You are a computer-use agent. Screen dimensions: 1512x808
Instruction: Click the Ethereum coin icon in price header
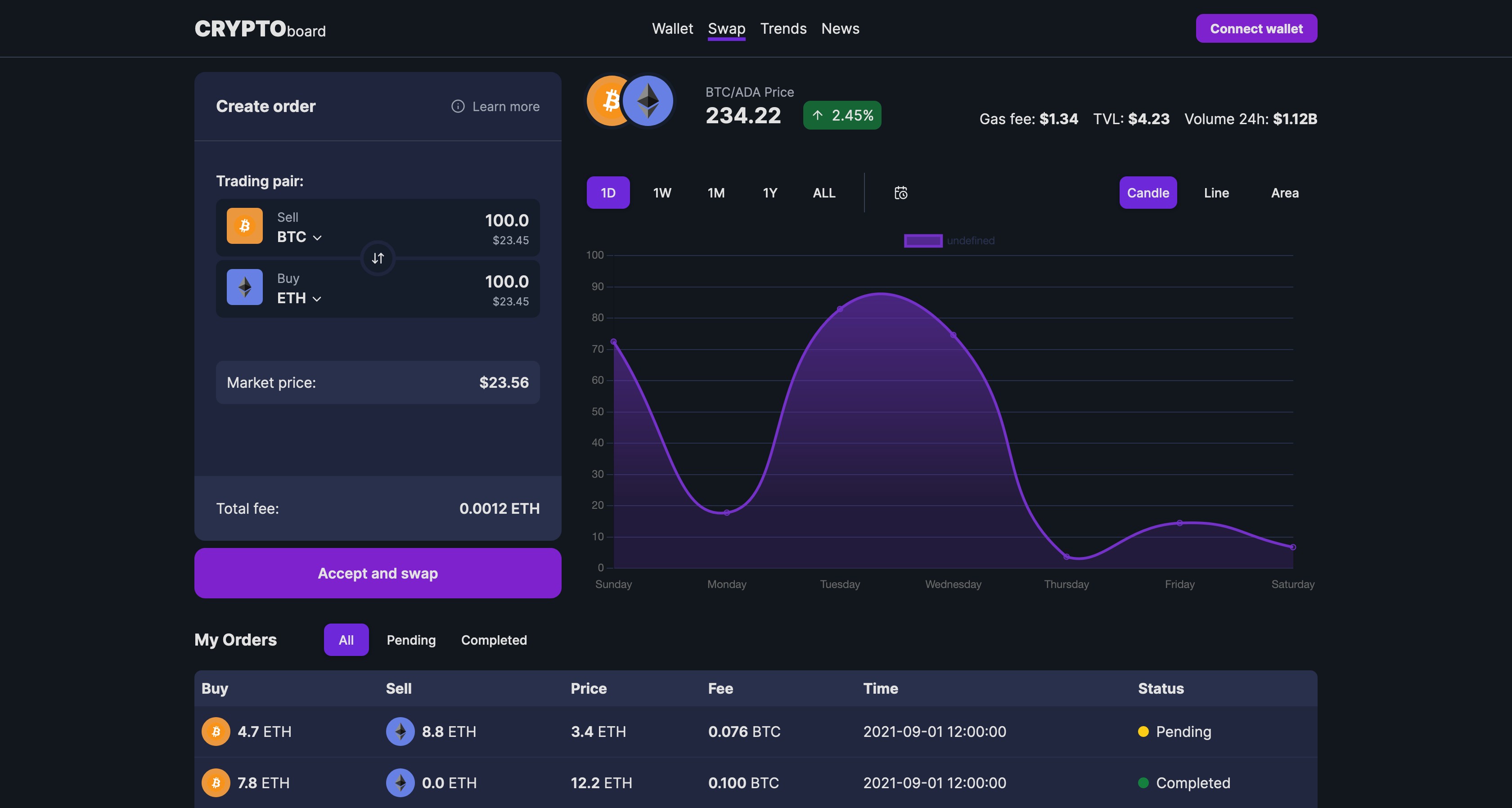[x=648, y=100]
